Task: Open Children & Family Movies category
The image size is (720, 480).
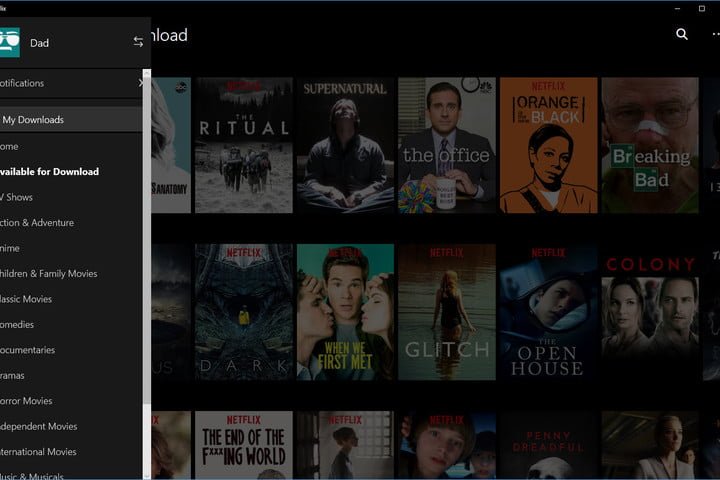Action: [x=71, y=274]
